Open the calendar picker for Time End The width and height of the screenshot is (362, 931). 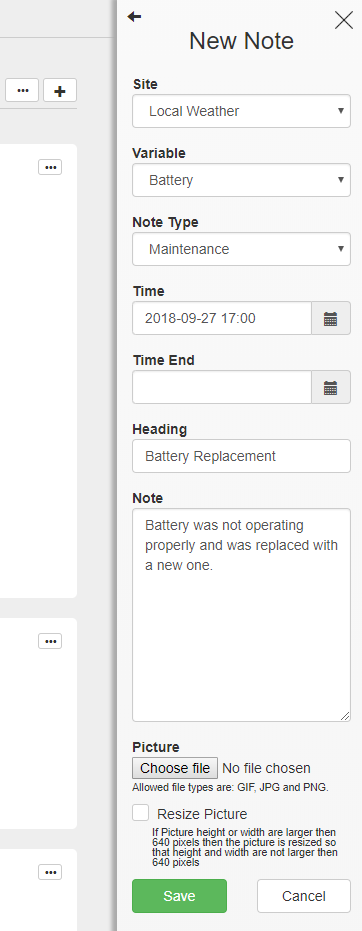tap(331, 387)
